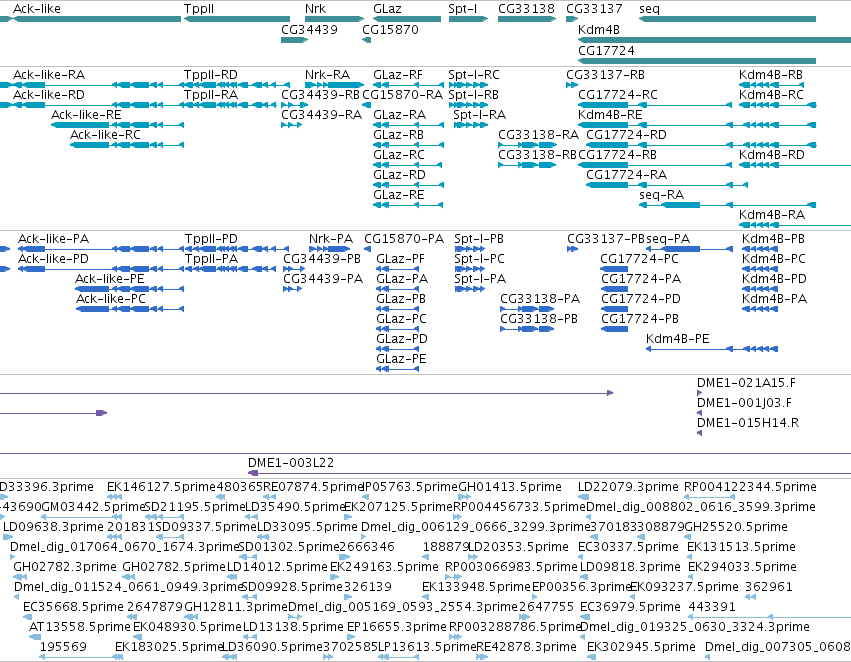Click the GLaz-PF protein label
851x662 pixels.
[400, 259]
